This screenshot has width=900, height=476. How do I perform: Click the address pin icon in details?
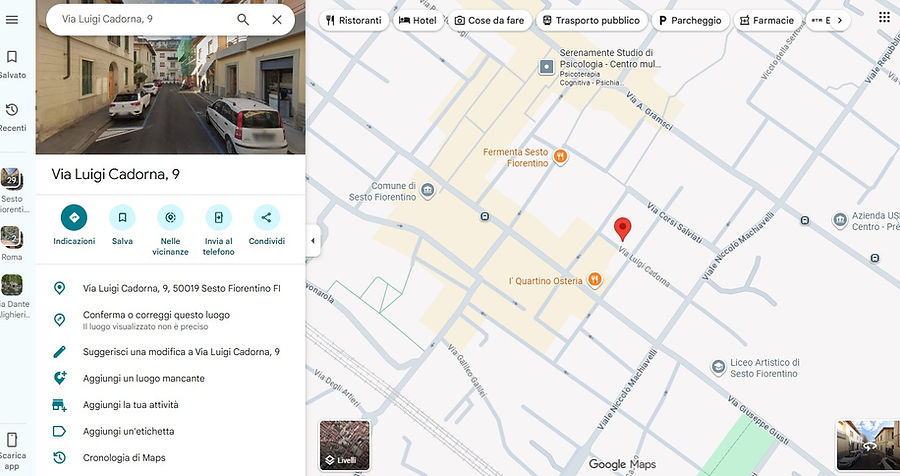pyautogui.click(x=59, y=288)
